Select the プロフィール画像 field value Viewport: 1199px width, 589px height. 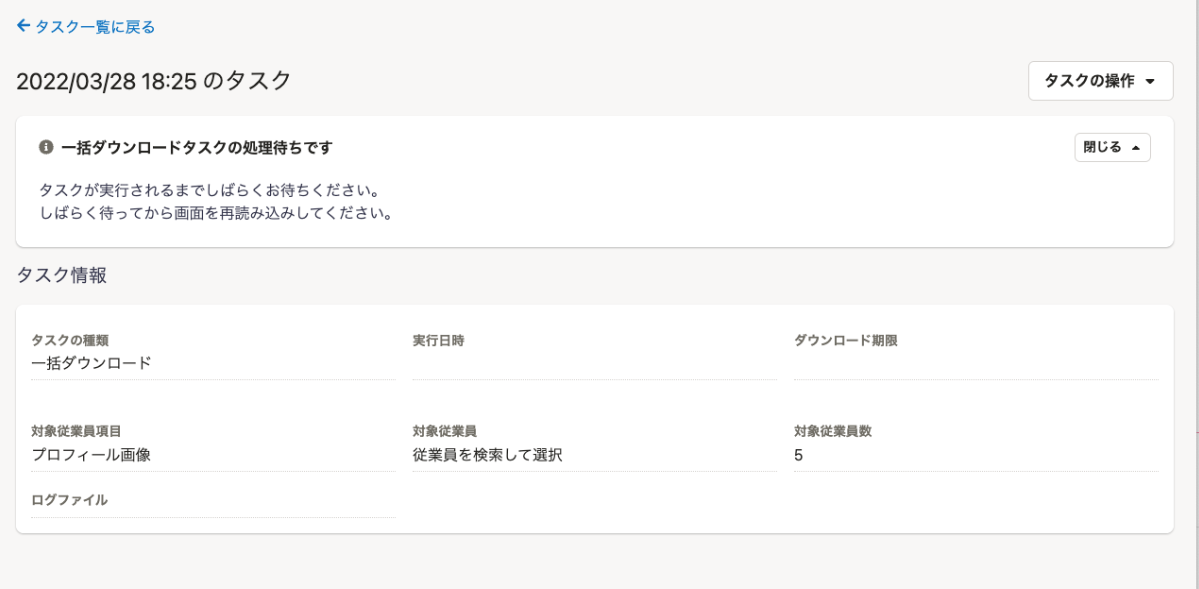coord(91,454)
